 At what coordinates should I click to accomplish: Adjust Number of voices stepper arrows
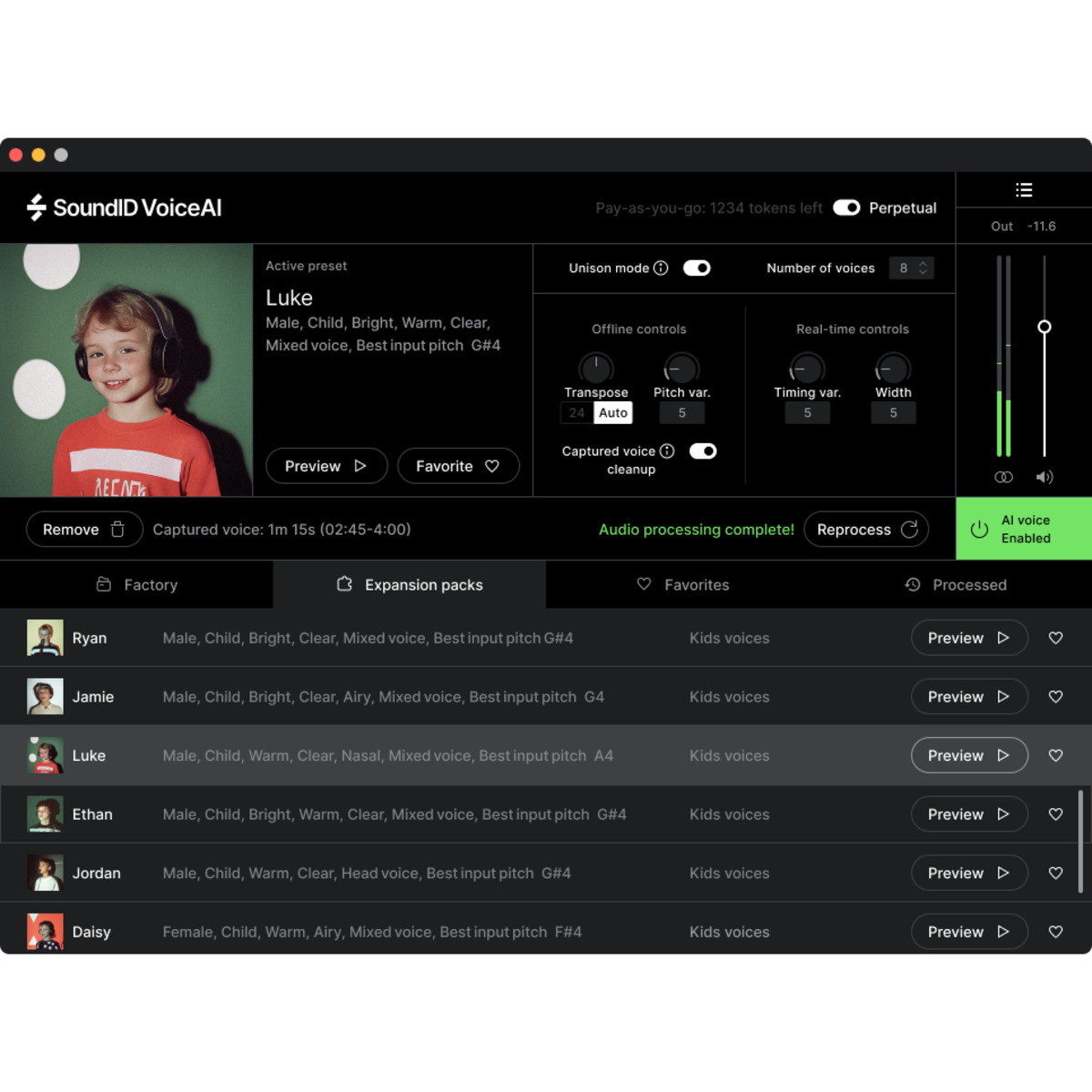point(923,268)
